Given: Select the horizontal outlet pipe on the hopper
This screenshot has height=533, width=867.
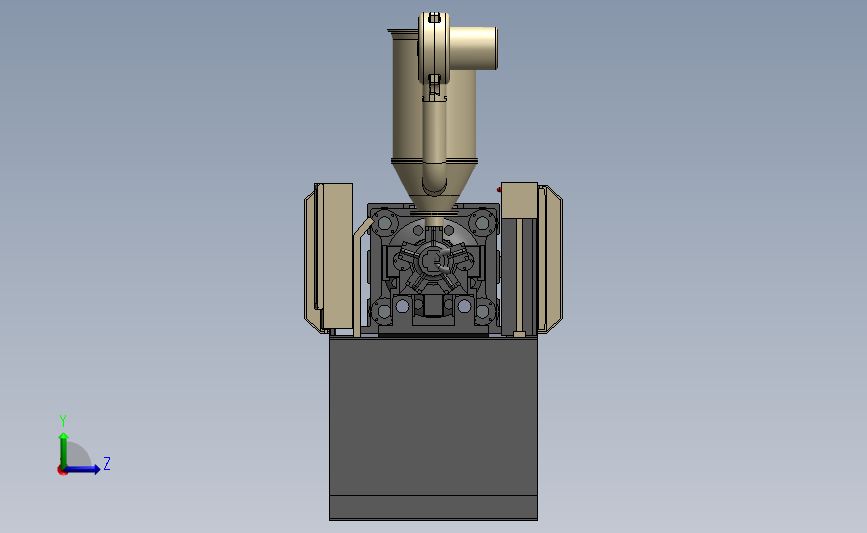Looking at the screenshot, I should tap(473, 49).
